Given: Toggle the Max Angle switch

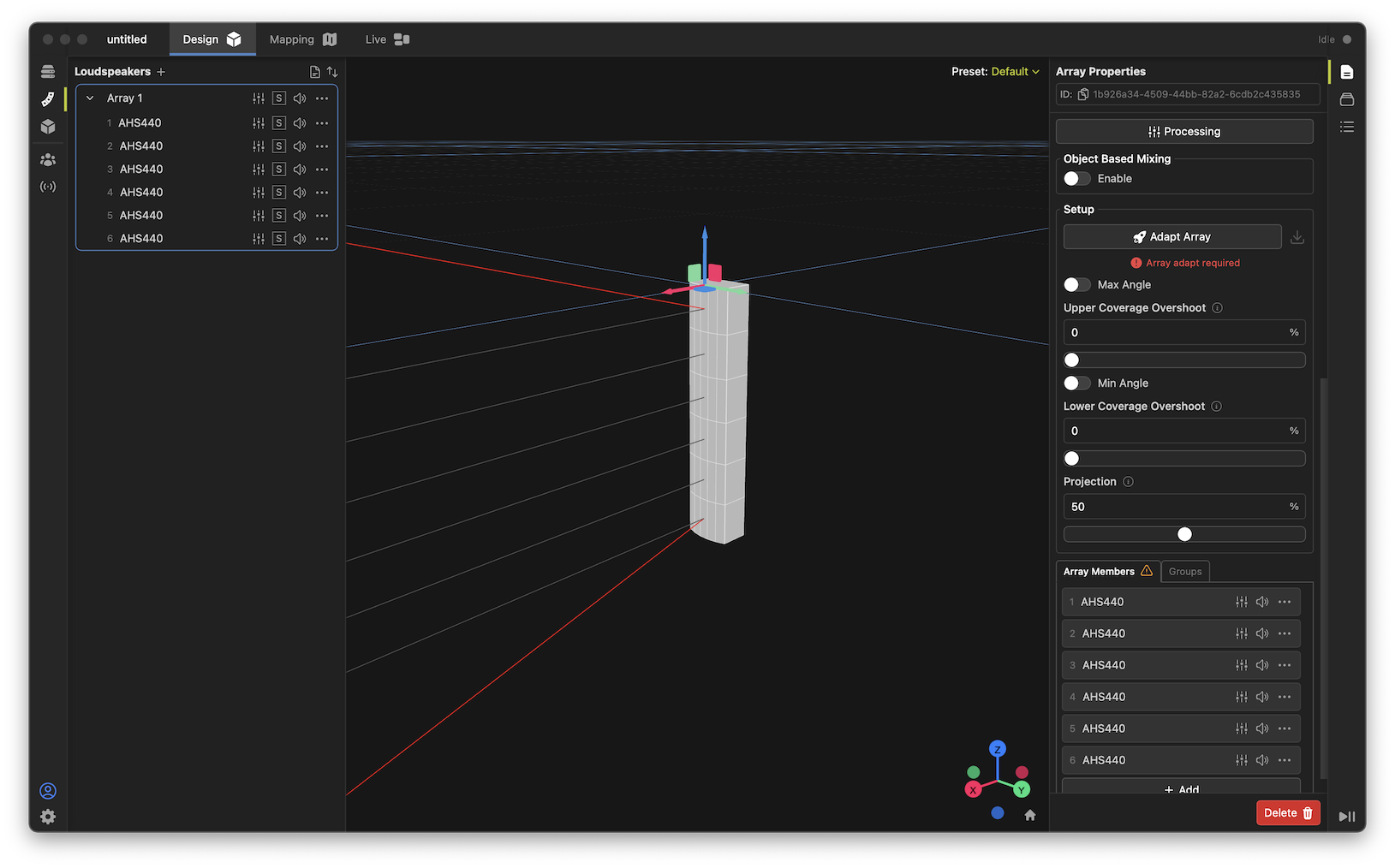Looking at the screenshot, I should point(1077,285).
